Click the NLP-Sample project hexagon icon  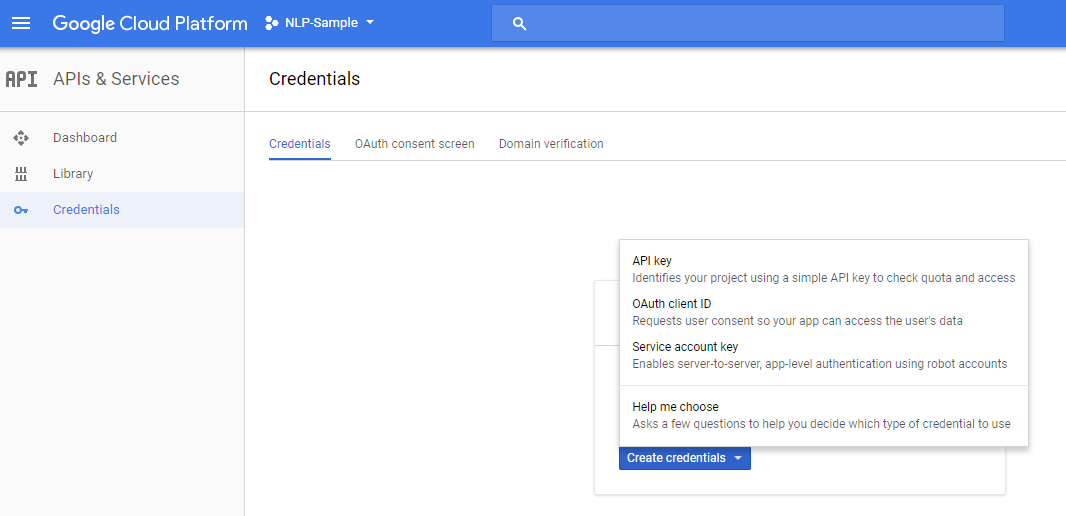click(x=271, y=23)
